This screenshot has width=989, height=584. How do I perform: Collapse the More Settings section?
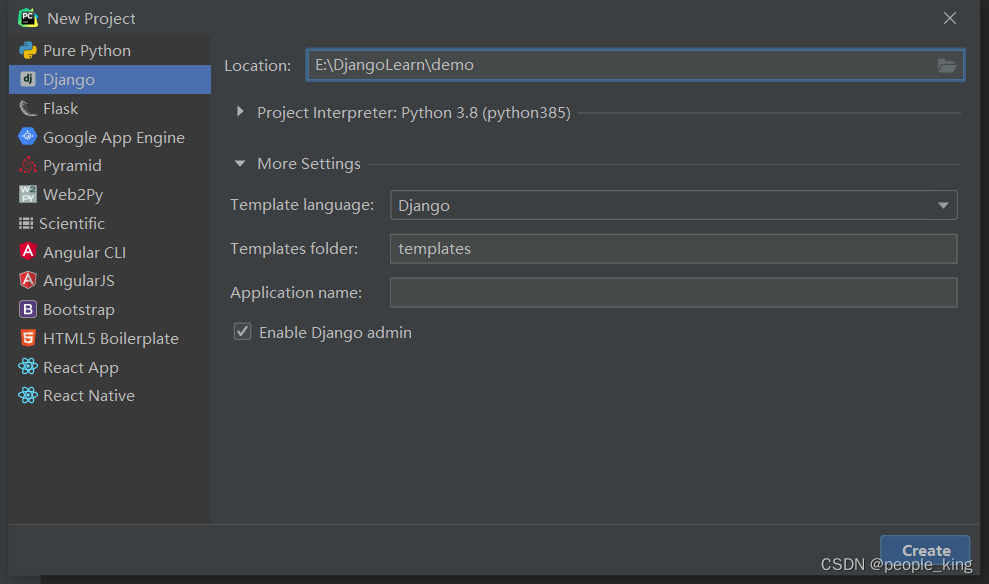point(240,163)
